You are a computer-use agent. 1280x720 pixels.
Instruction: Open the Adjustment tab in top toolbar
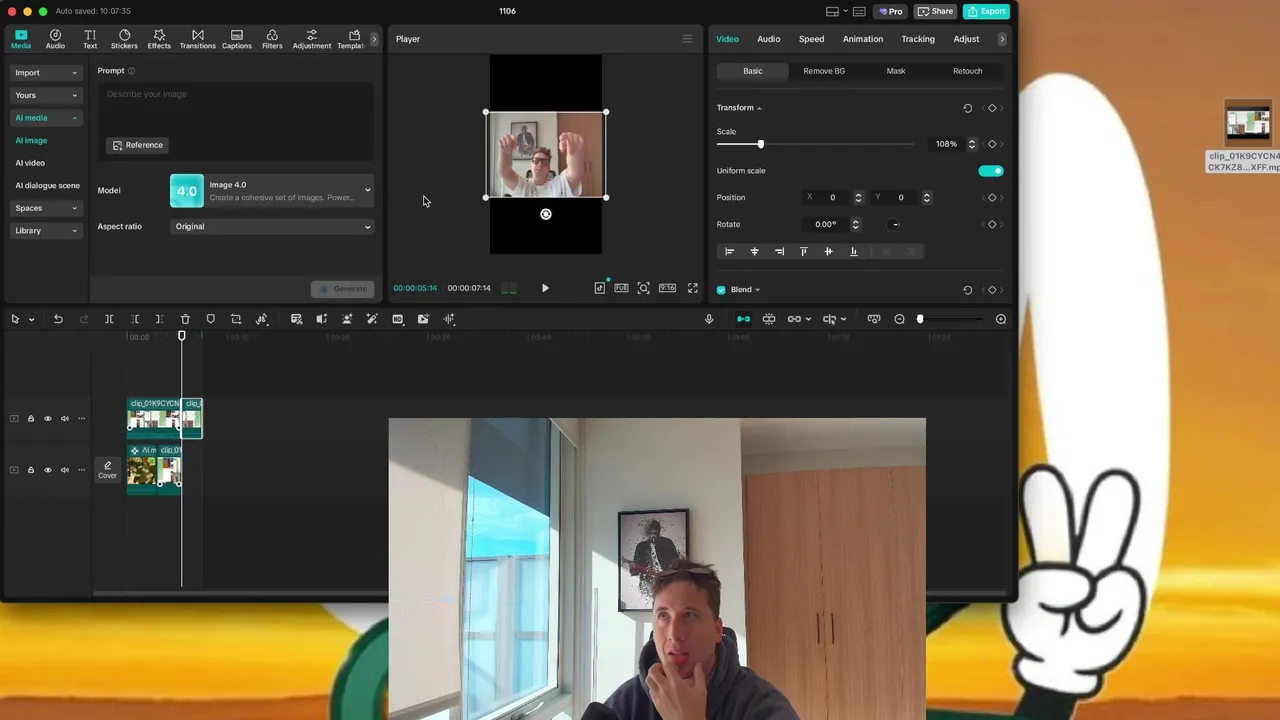pyautogui.click(x=312, y=39)
